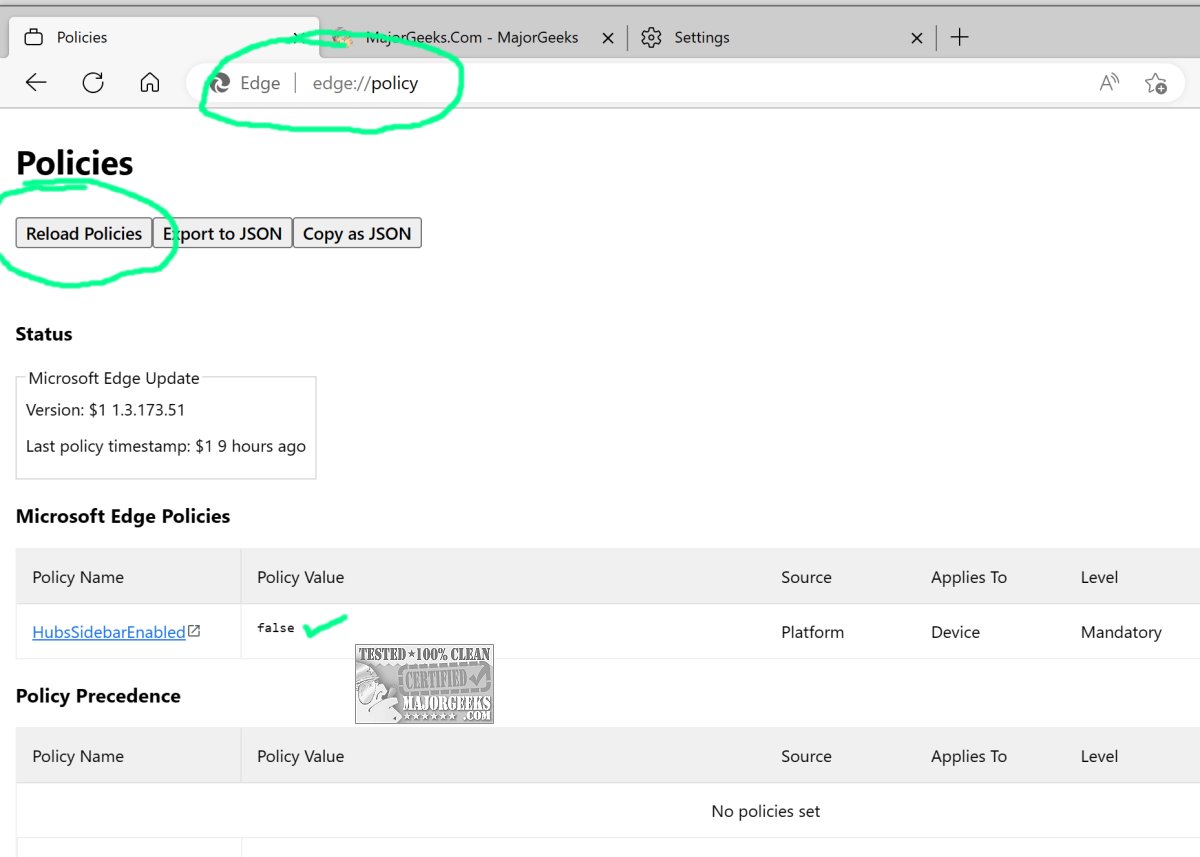Image resolution: width=1200 pixels, height=857 pixels.
Task: Select the false policy value
Action: pos(275,628)
